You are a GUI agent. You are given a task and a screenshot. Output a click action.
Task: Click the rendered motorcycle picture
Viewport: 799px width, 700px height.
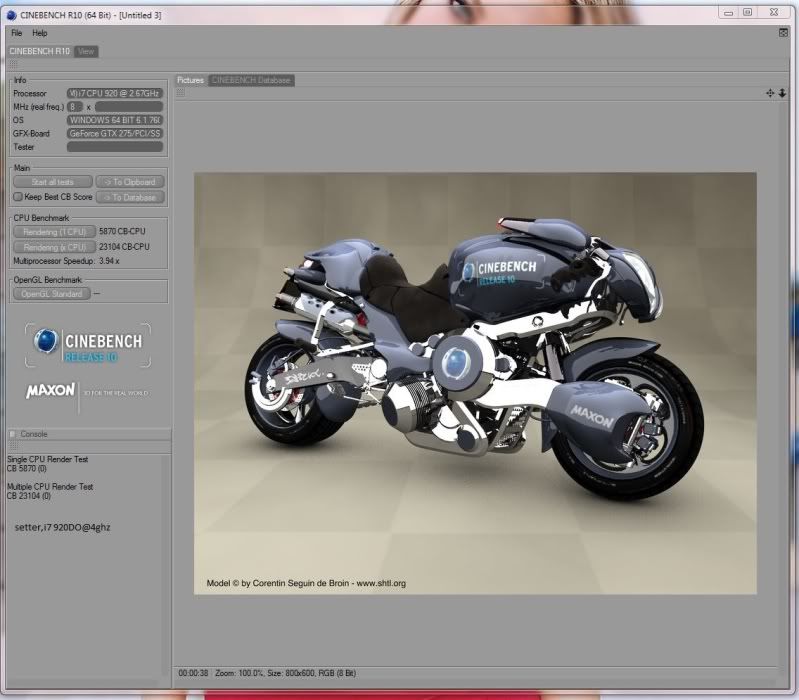click(475, 383)
